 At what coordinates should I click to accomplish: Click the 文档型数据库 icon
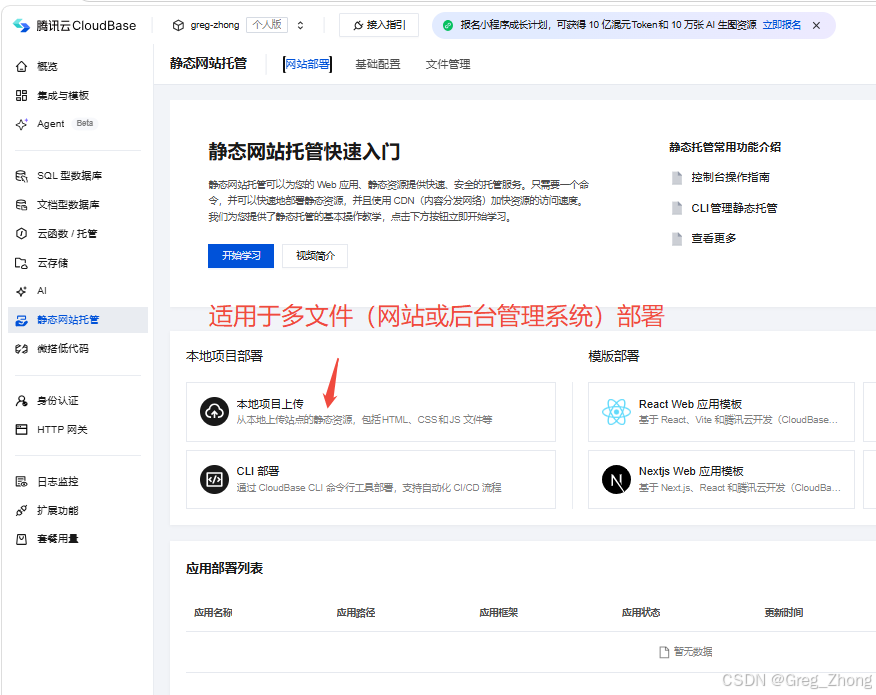[x=21, y=205]
